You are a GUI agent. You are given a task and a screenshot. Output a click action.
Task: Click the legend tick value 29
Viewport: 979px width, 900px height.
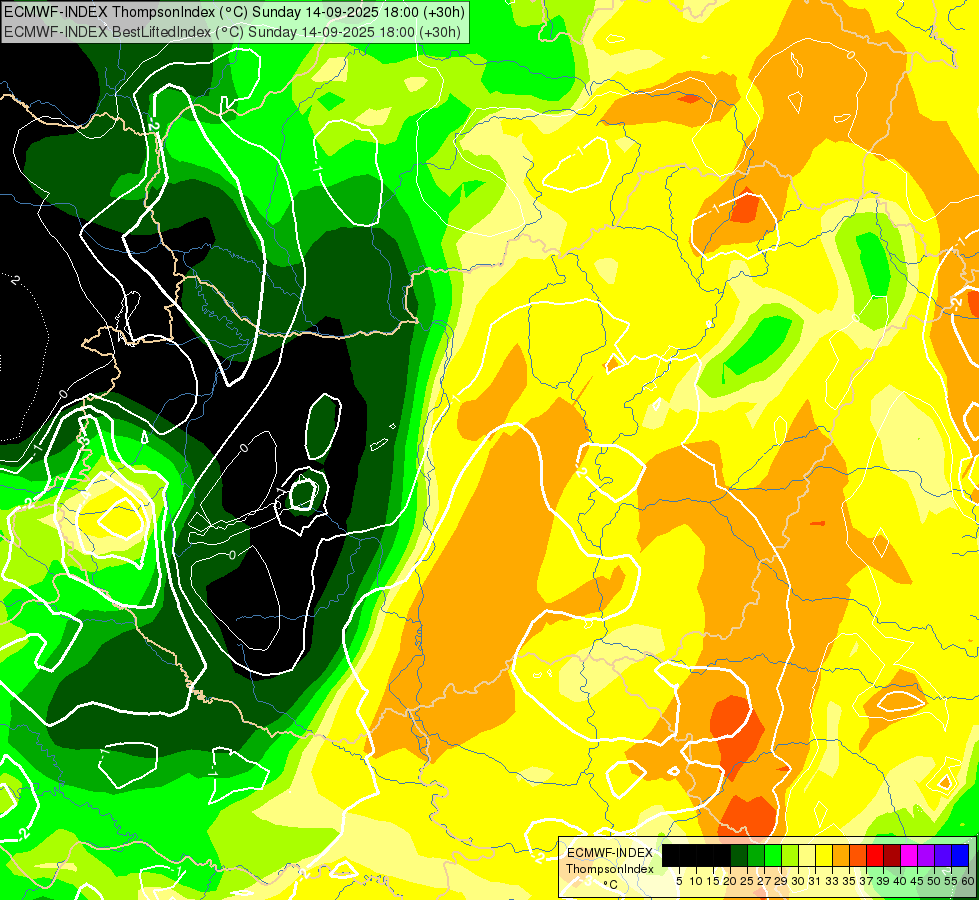tap(781, 881)
